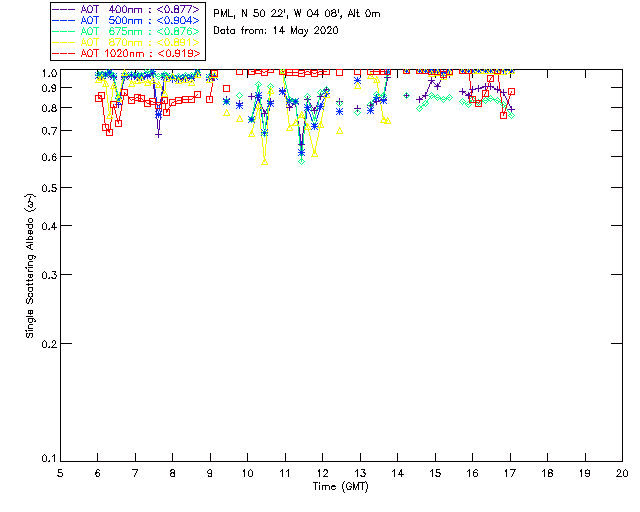Screen dimensions: 640x512
Task: Click the Data from 14 May 2020 text
Action: (x=276, y=30)
